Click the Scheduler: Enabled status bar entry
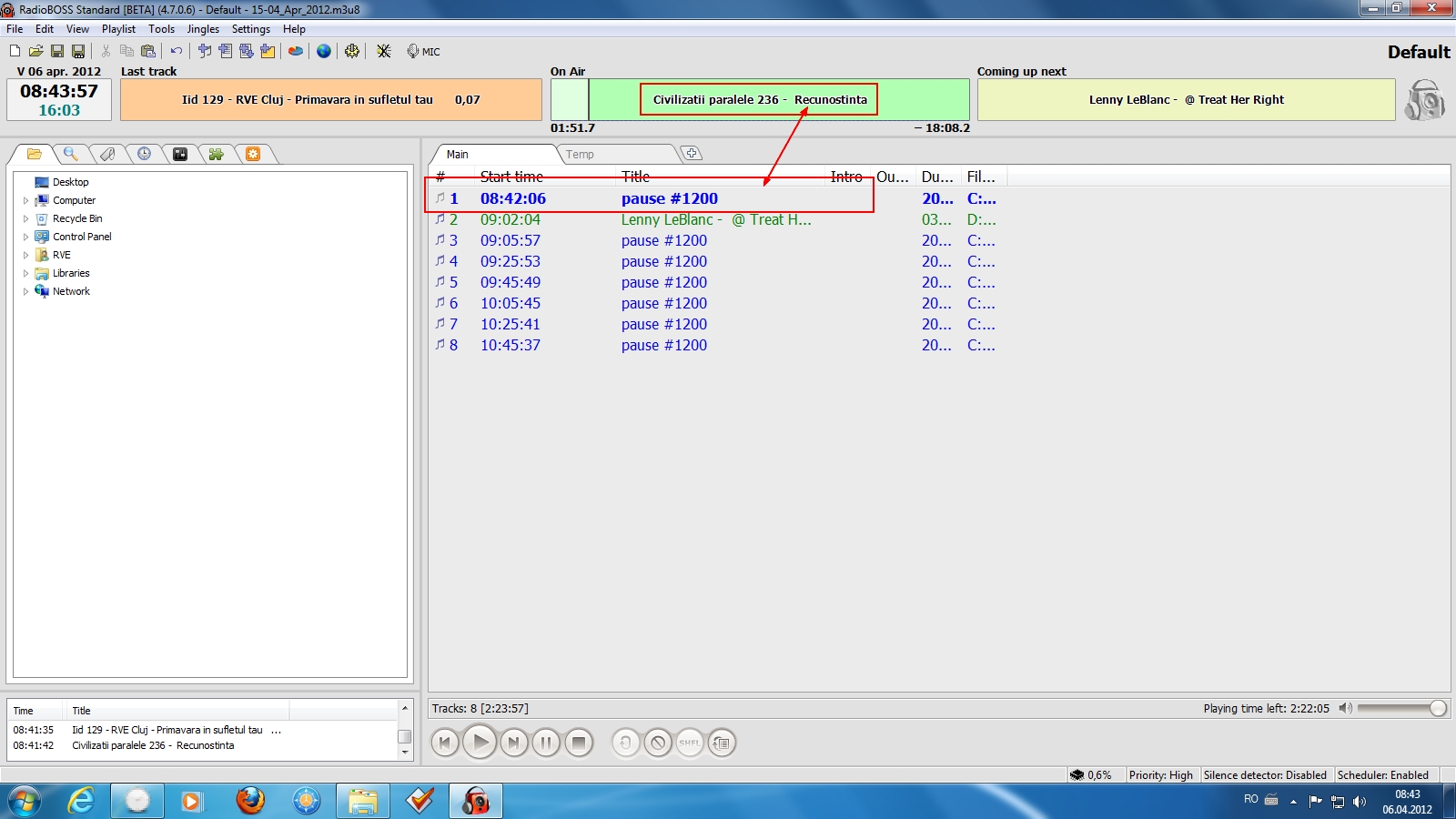Image resolution: width=1456 pixels, height=819 pixels. click(x=1383, y=775)
